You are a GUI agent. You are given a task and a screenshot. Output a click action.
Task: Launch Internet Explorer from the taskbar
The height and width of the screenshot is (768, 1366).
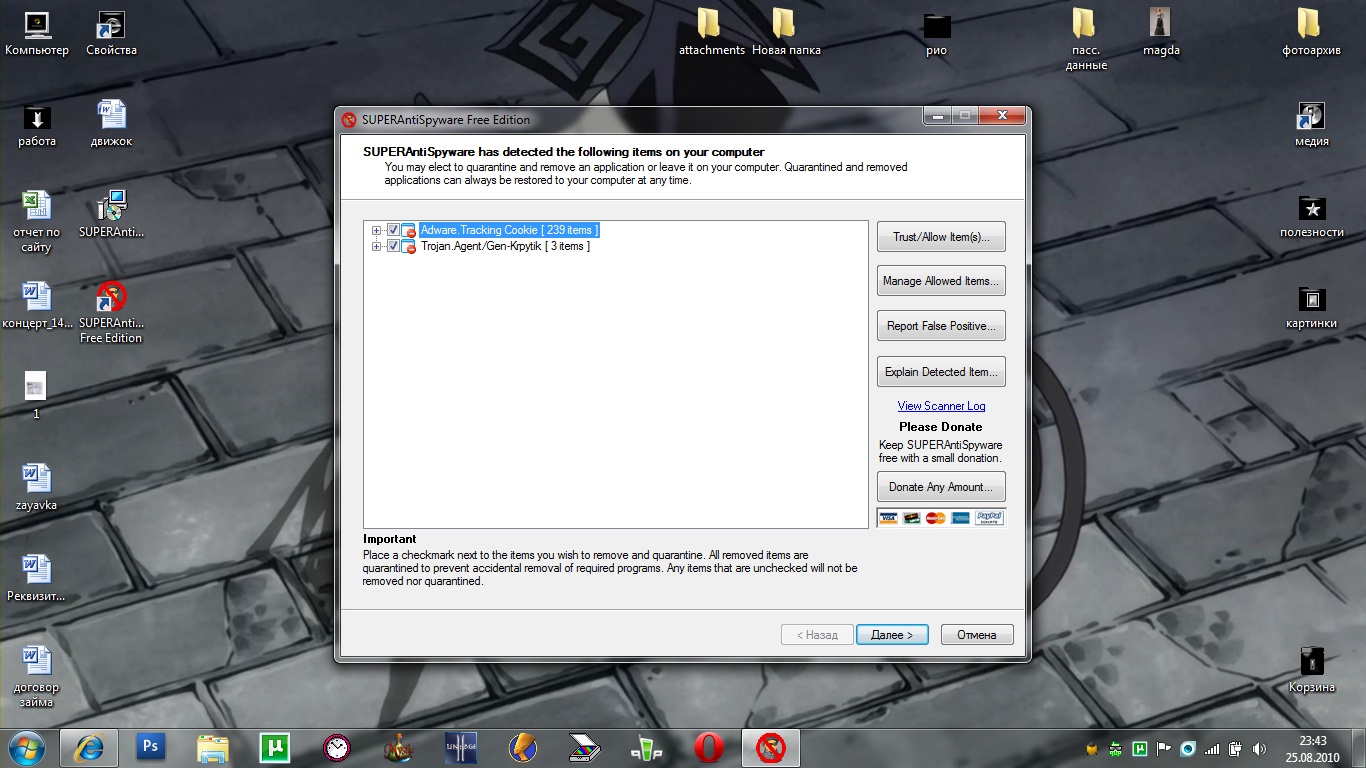pyautogui.click(x=89, y=747)
